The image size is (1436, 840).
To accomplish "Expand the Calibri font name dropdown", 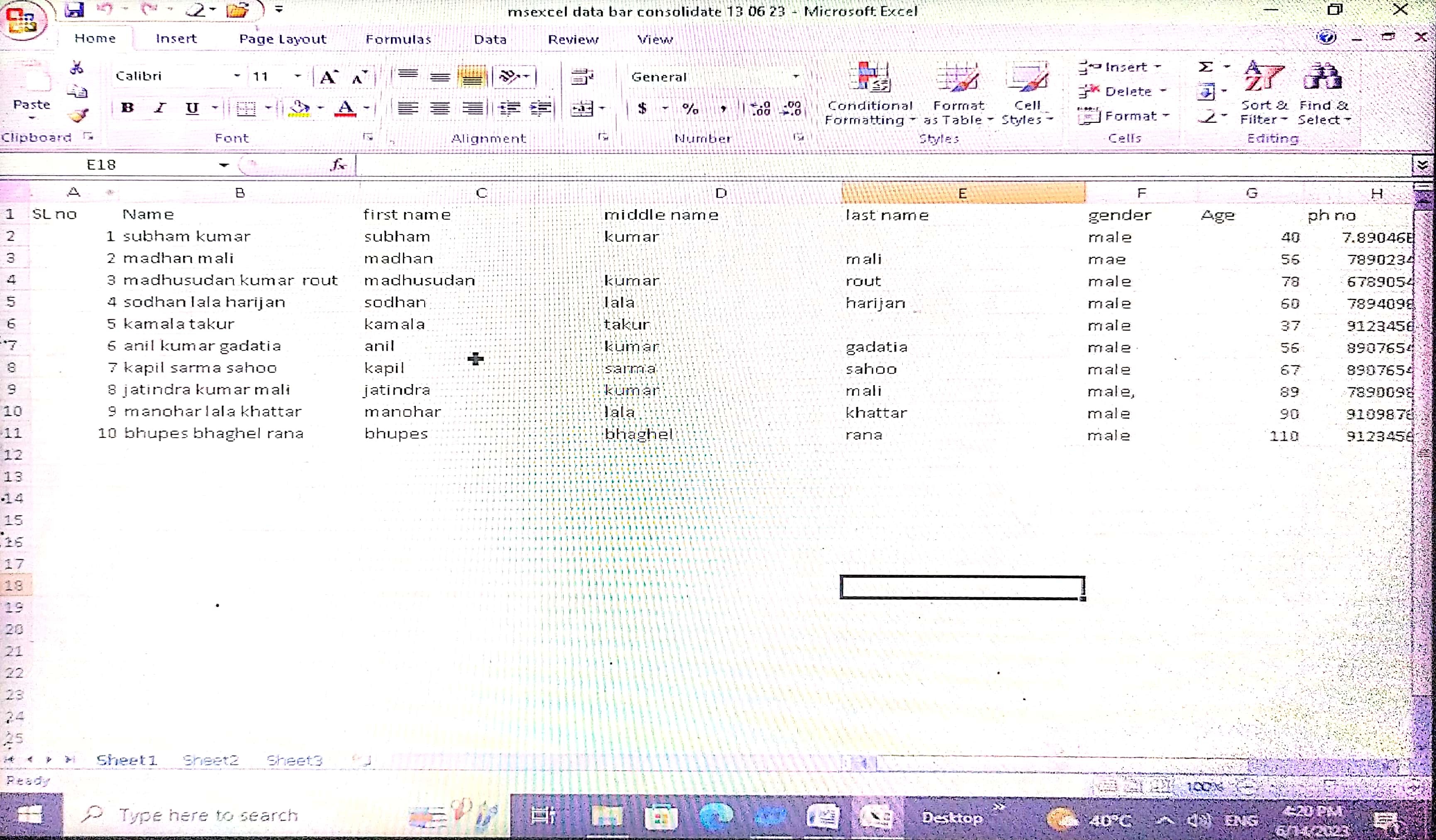I will [x=237, y=76].
